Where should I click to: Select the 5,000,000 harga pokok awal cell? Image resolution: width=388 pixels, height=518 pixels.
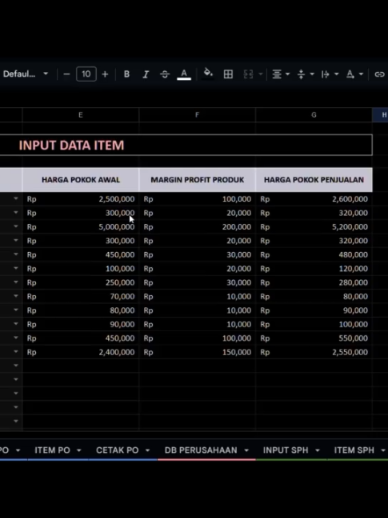click(x=80, y=227)
